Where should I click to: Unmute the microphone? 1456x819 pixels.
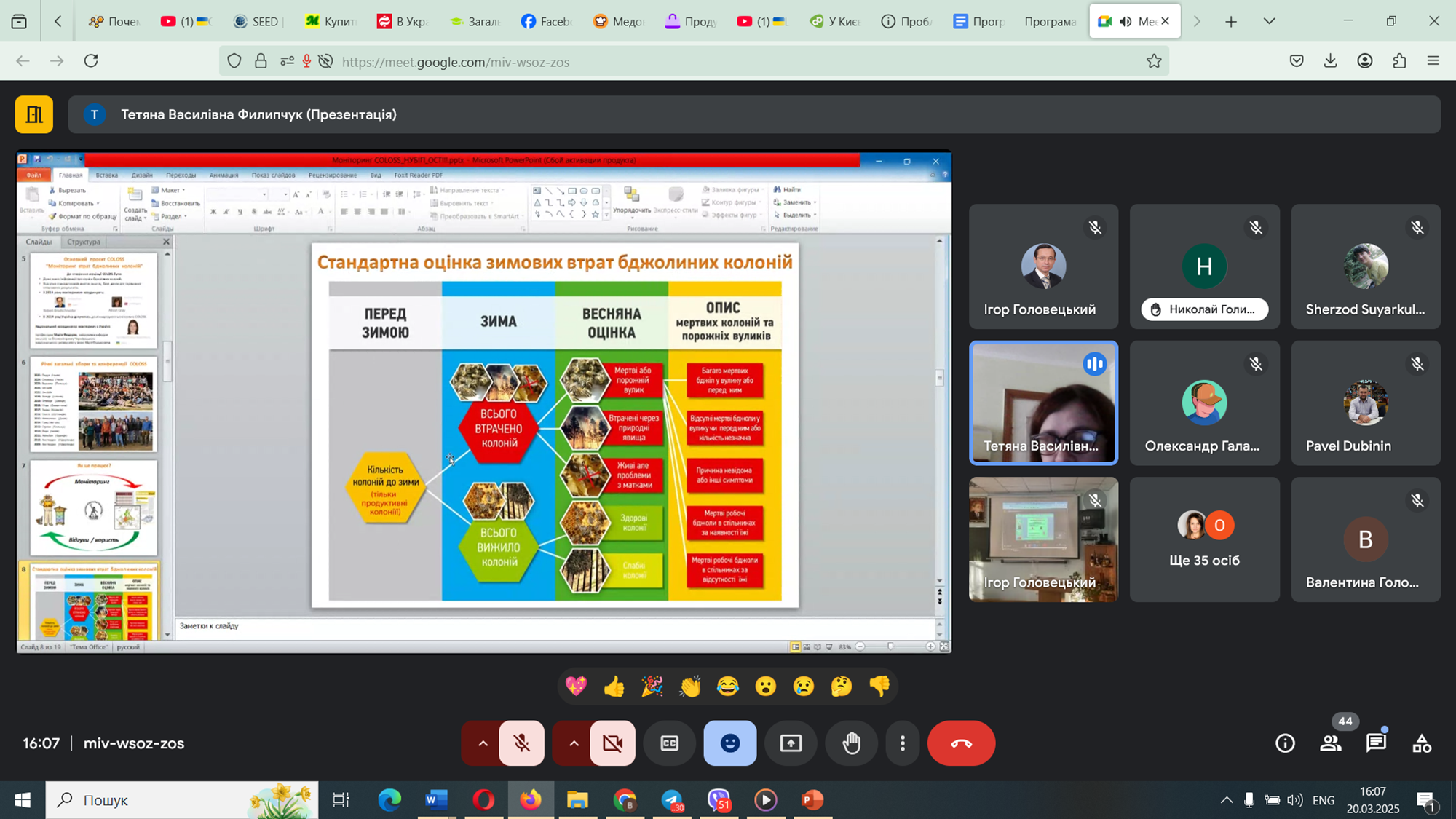(x=521, y=743)
